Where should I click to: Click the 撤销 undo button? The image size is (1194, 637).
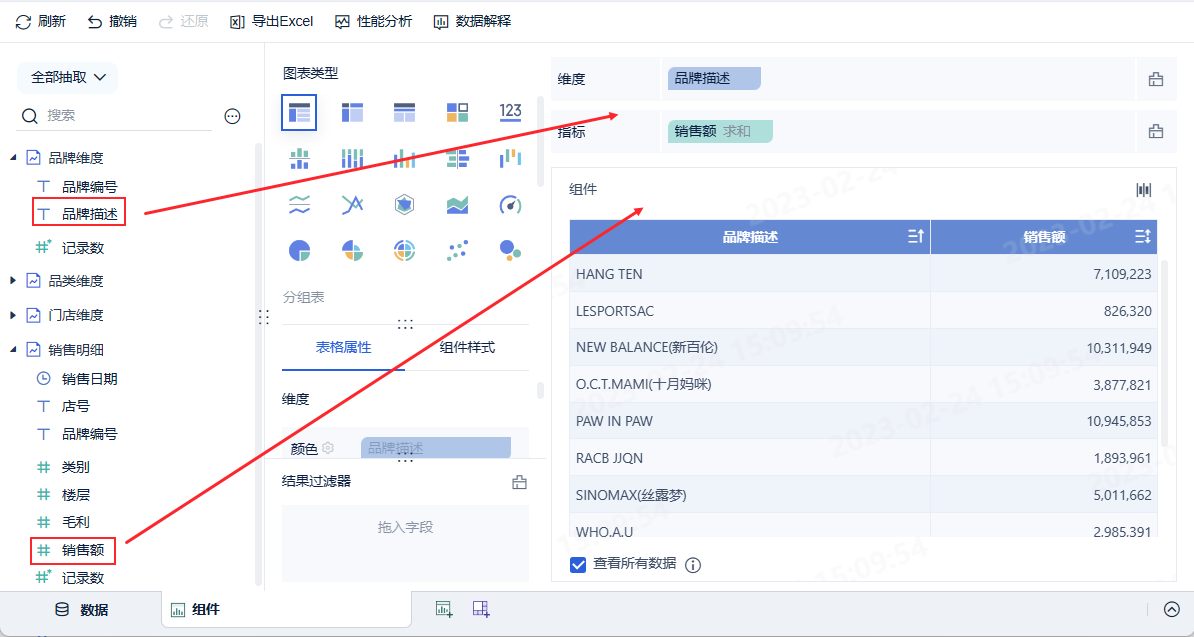click(x=112, y=21)
